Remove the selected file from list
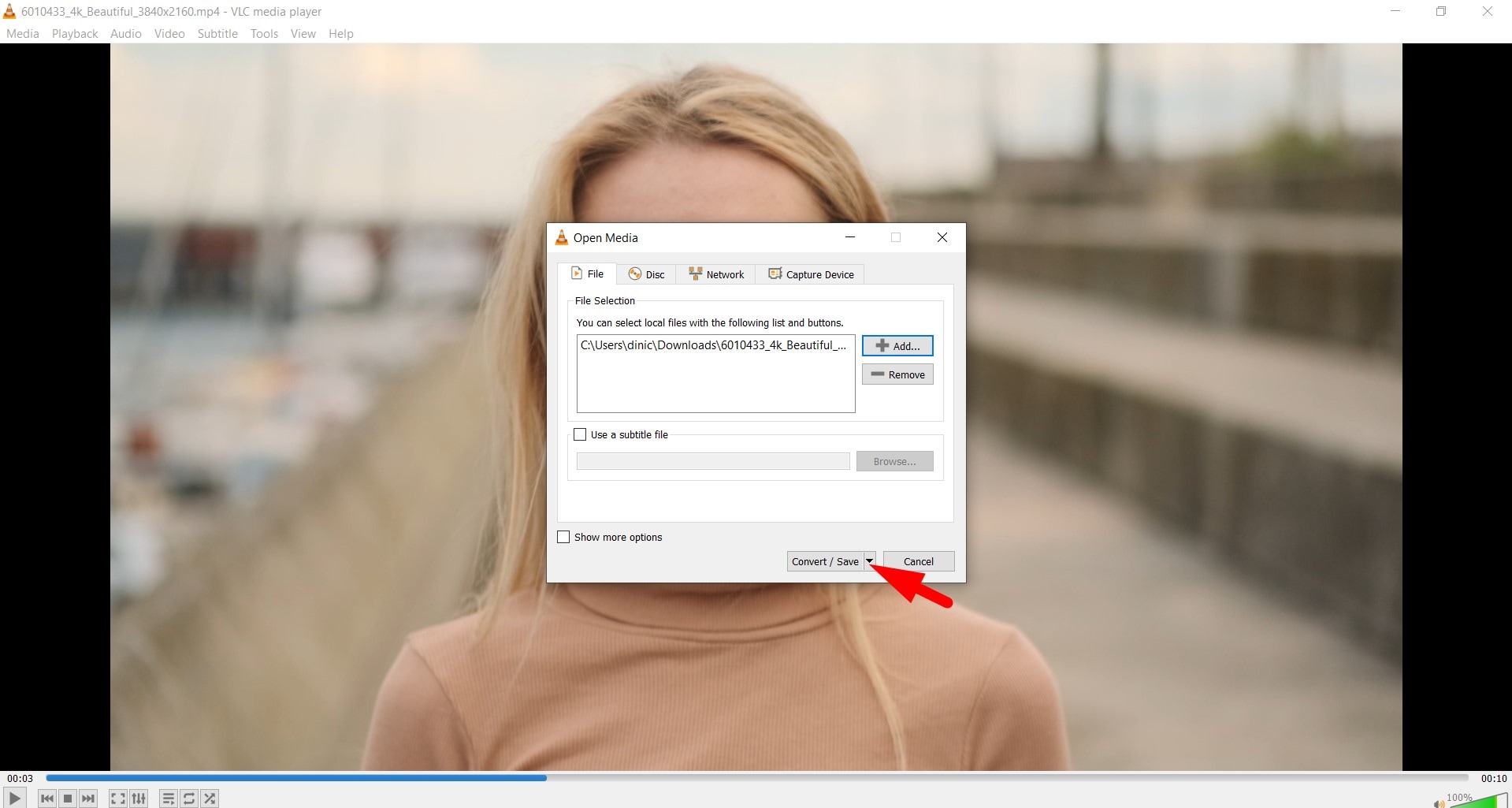 click(x=897, y=374)
